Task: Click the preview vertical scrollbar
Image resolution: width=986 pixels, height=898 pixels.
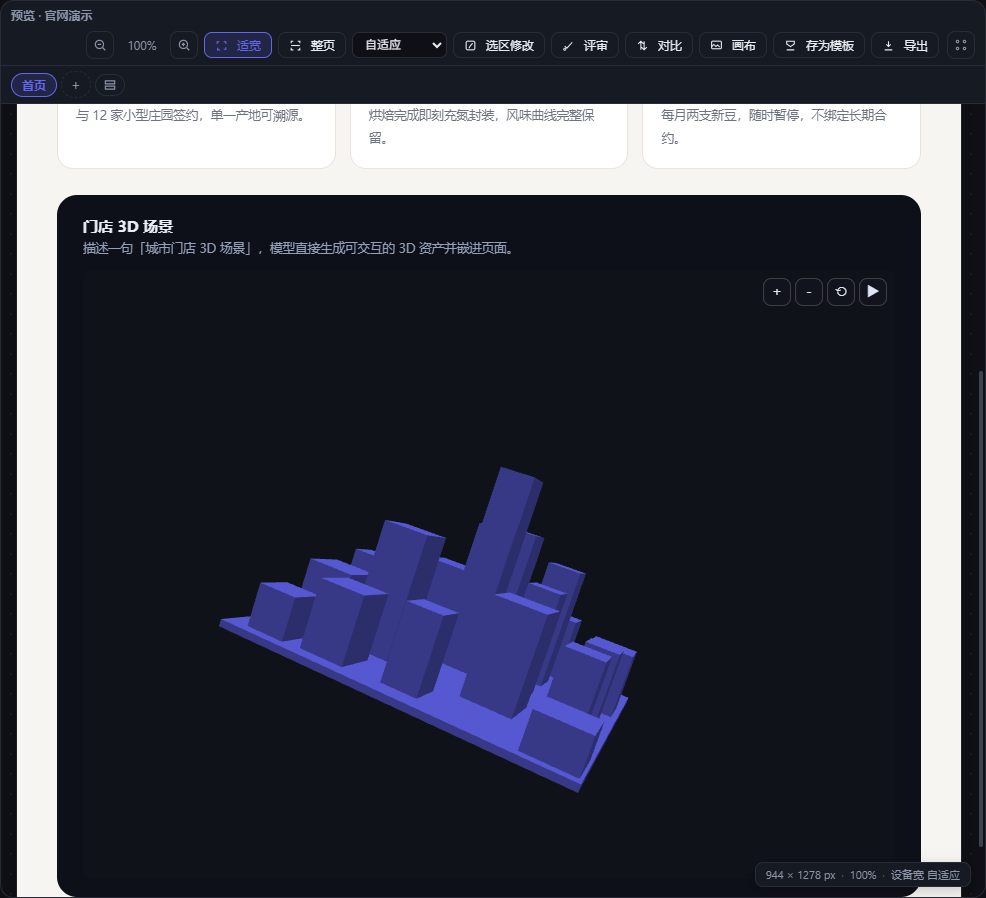Action: tap(981, 609)
